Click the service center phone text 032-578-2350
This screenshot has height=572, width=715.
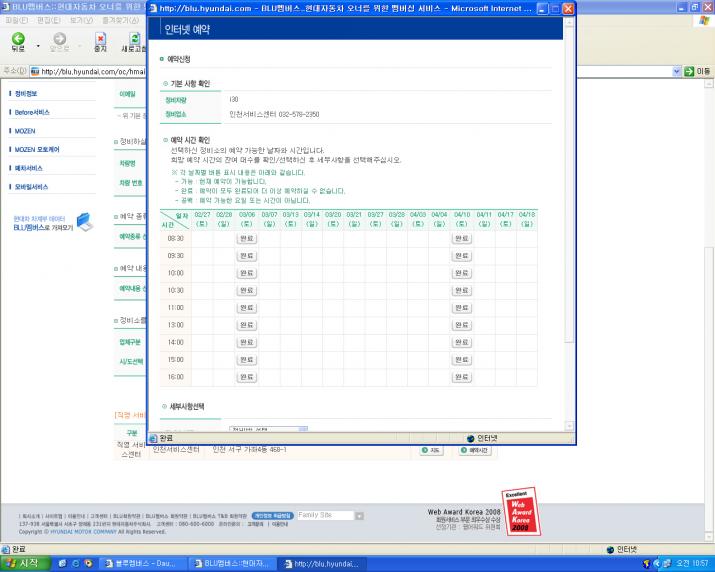(299, 114)
